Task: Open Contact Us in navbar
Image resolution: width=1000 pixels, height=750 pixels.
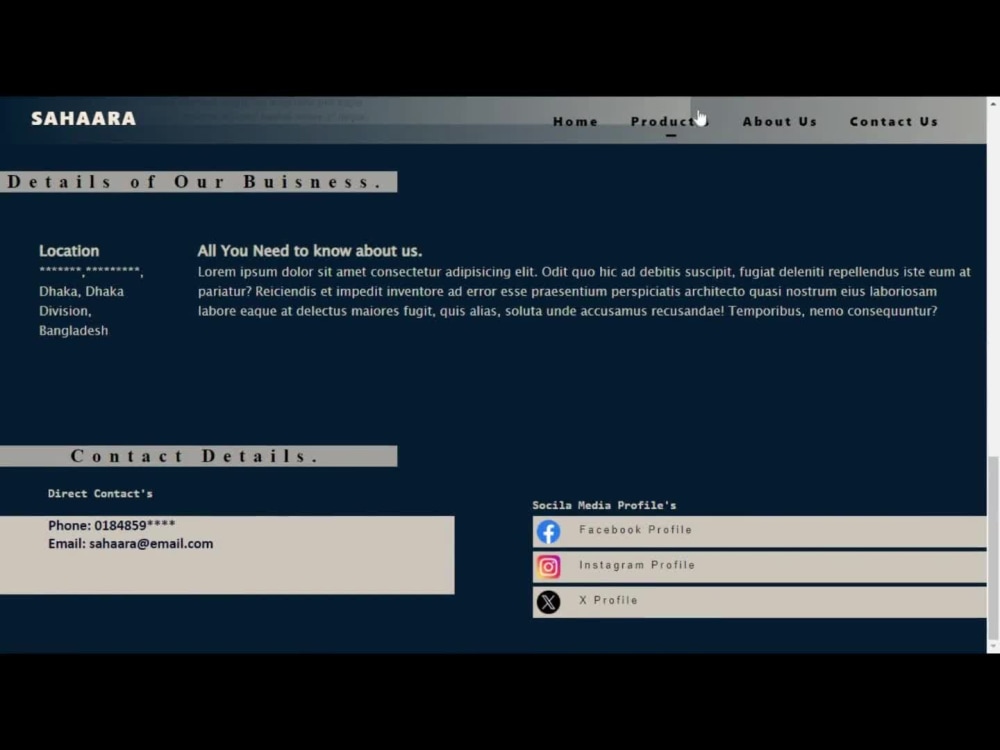Action: (x=893, y=121)
